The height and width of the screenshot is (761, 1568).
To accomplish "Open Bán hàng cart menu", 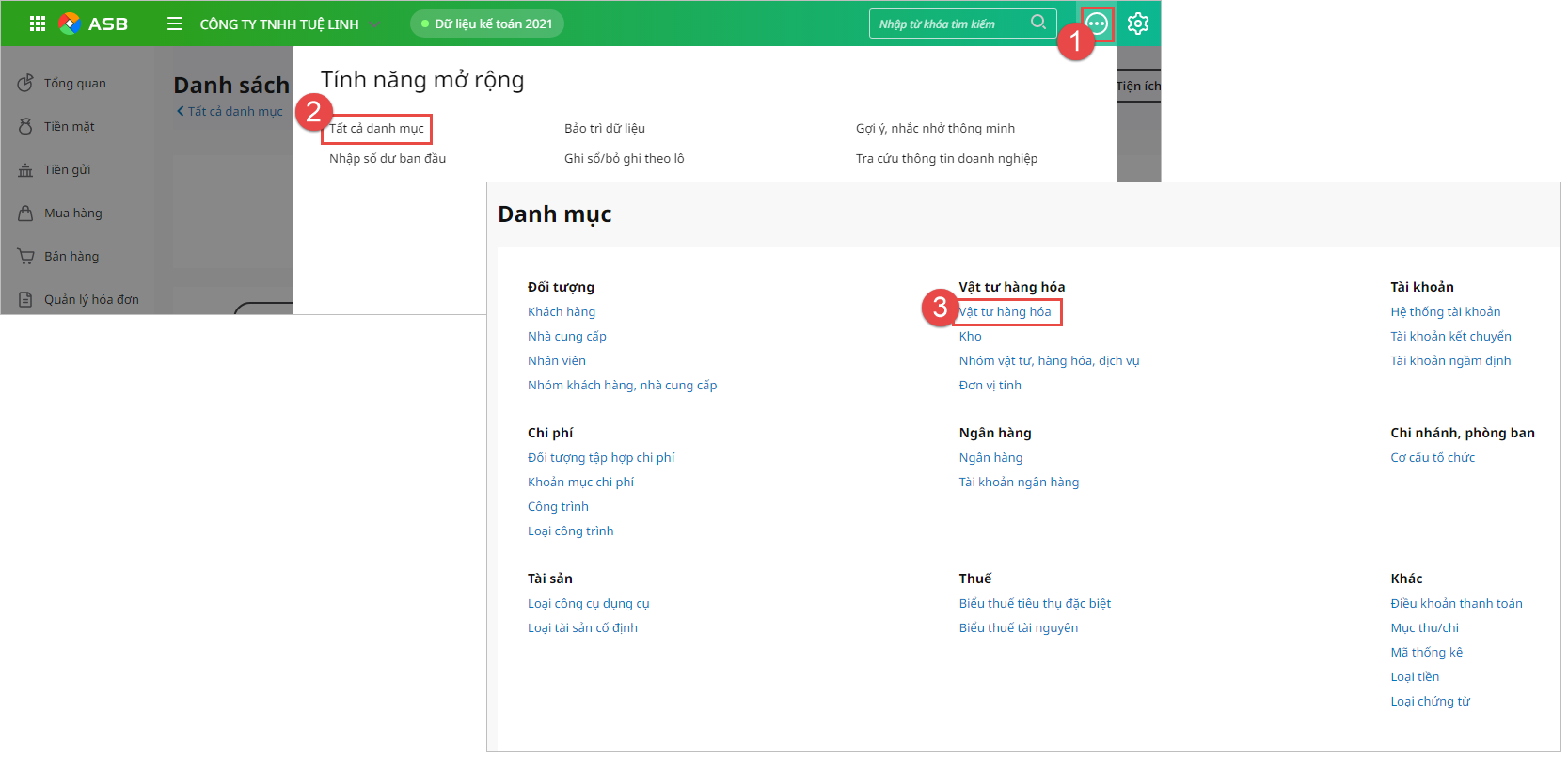I will (71, 257).
